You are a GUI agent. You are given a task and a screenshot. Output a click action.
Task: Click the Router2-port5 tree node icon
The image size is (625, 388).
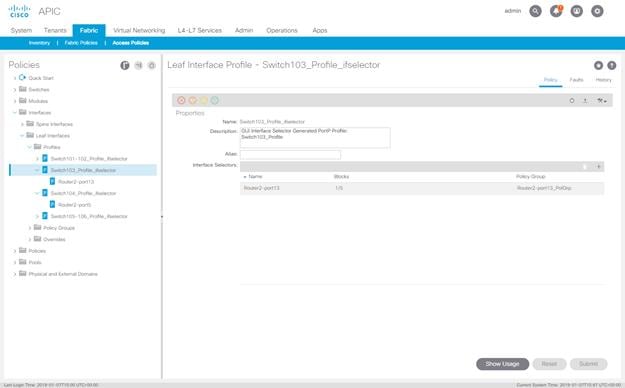point(52,205)
